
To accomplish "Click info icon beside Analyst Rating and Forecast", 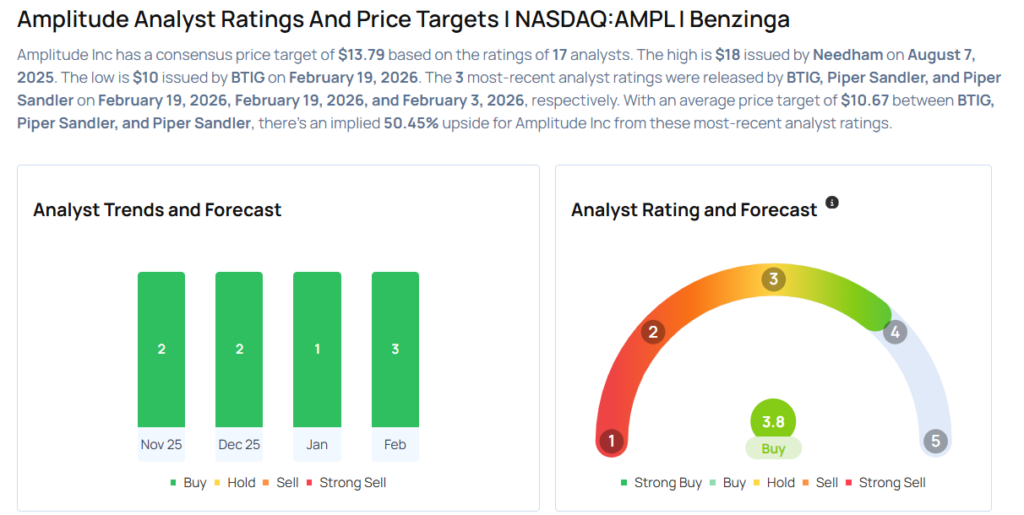I will 832,203.
